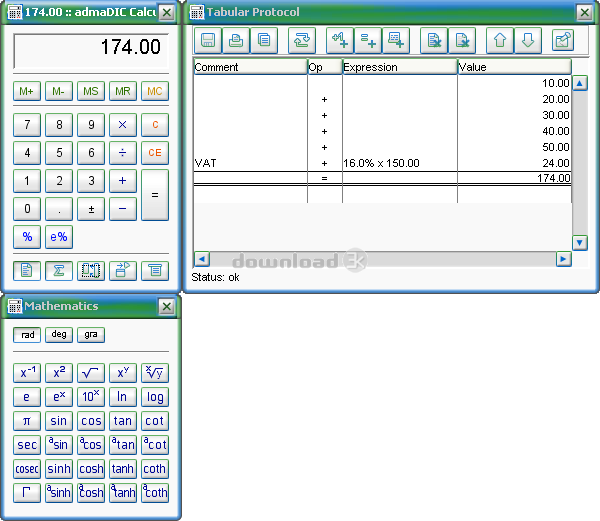Select the 174.00 result value in protocol table
This screenshot has height=521, width=600.
(515, 178)
